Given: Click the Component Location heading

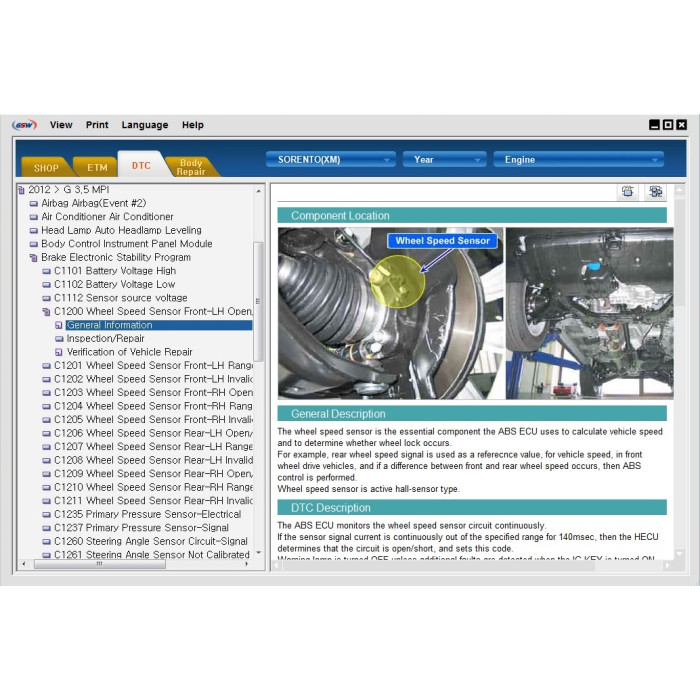Looking at the screenshot, I should pyautogui.click(x=472, y=216).
